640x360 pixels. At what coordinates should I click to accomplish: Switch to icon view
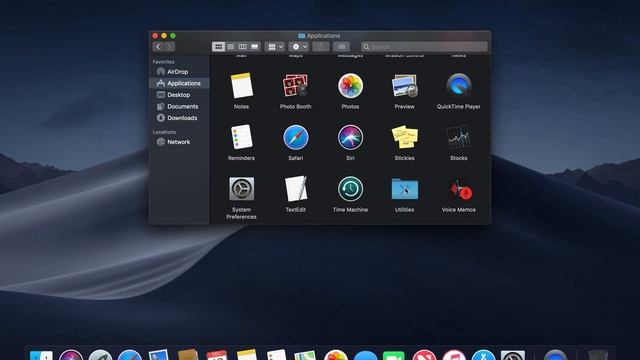pos(218,47)
